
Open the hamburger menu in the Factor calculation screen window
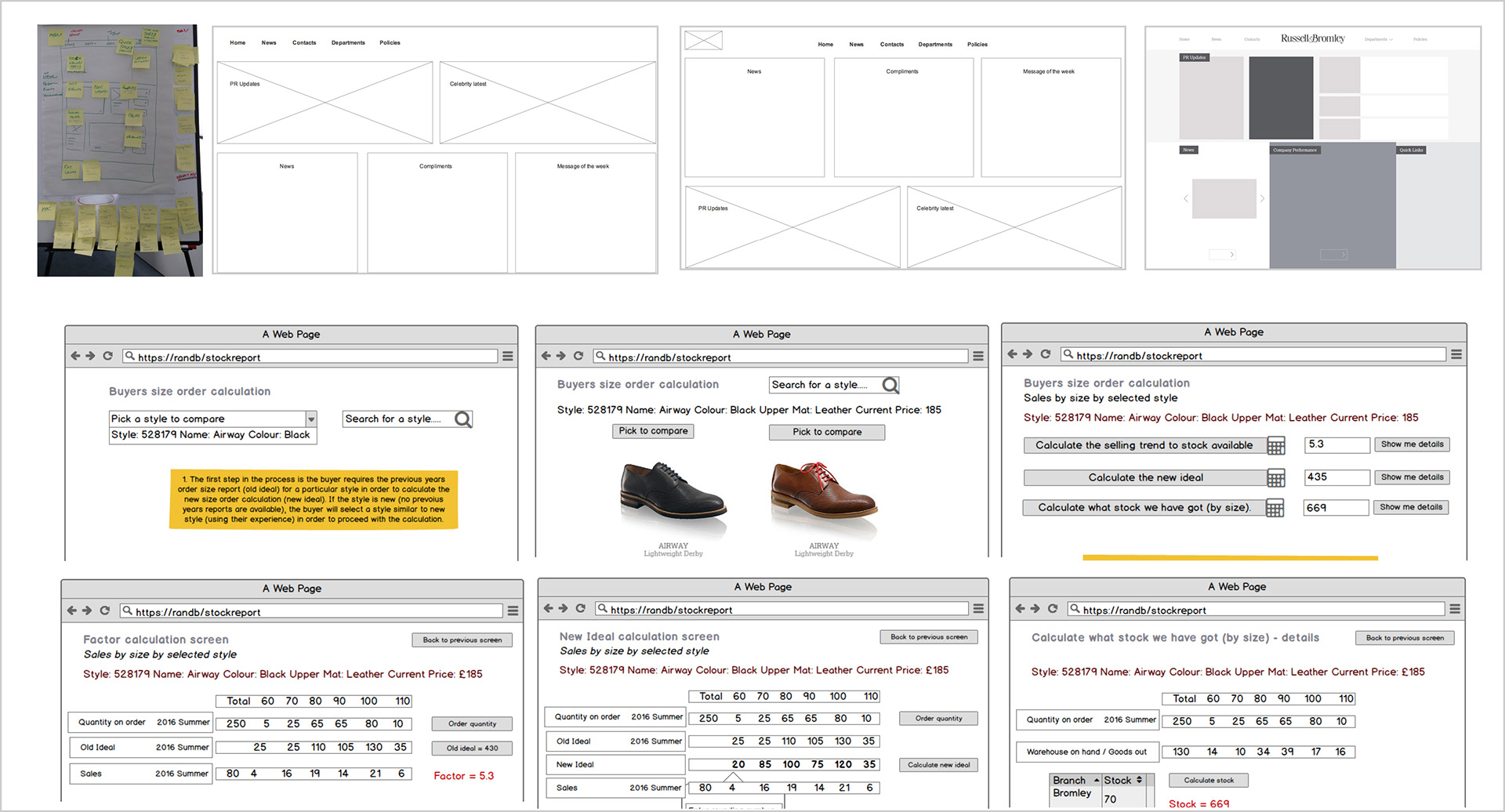coord(513,611)
